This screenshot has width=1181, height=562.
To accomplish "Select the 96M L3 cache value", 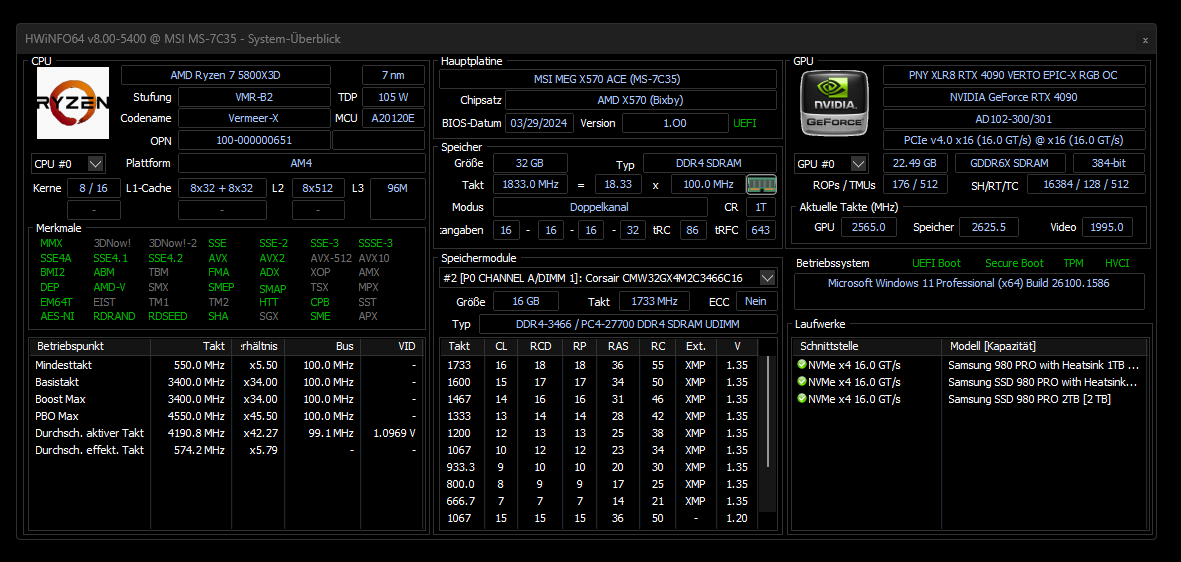I will pyautogui.click(x=398, y=199).
